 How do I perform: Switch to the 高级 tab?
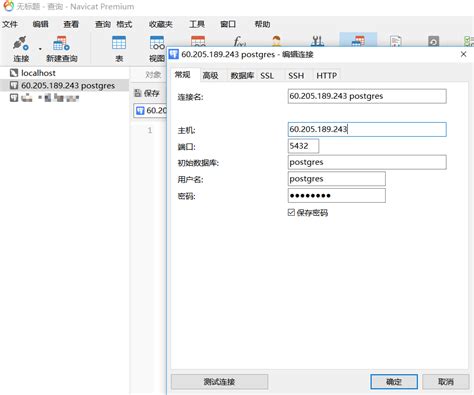(211, 76)
